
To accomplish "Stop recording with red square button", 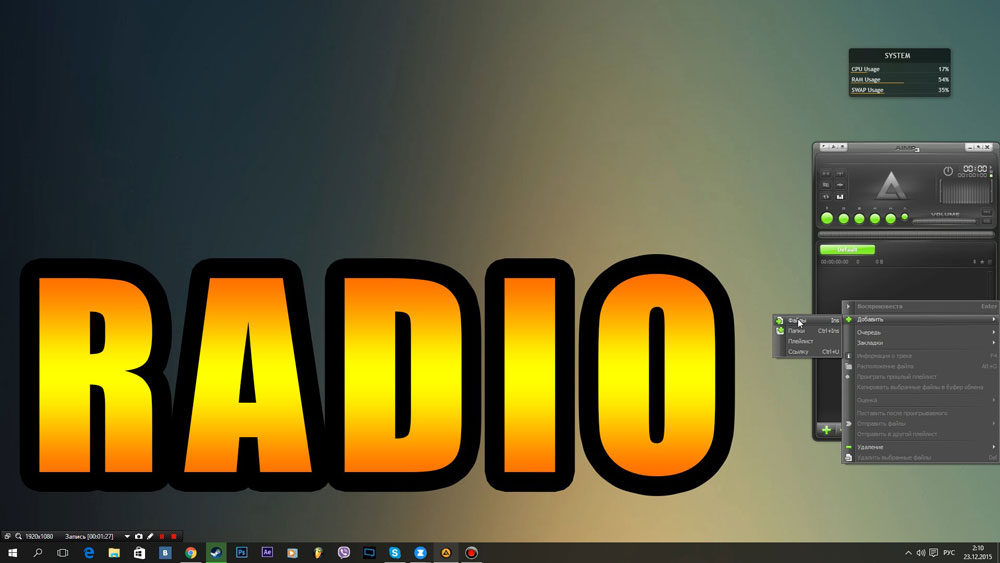I will click(x=173, y=536).
